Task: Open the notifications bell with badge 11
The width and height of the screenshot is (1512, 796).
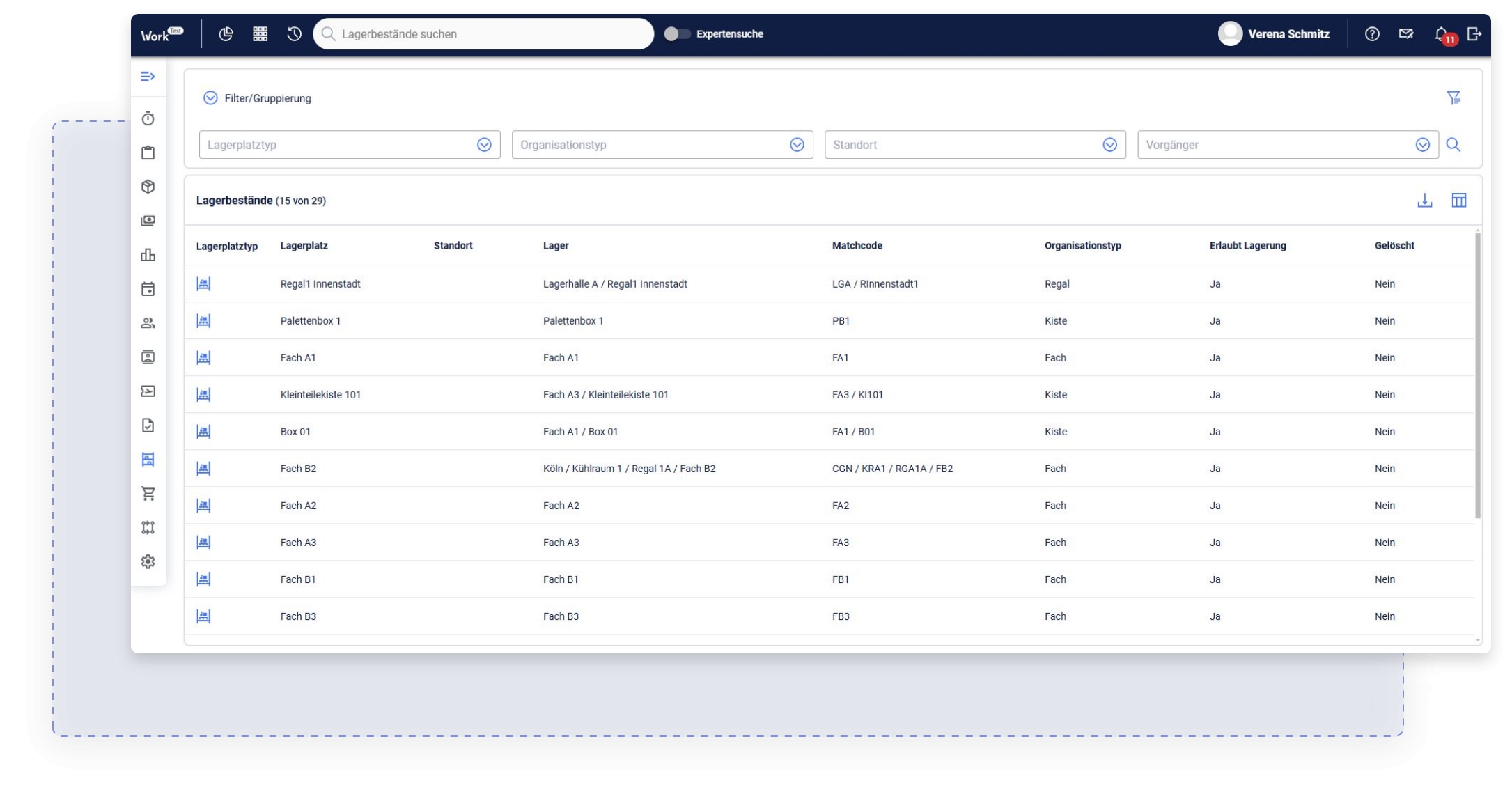Action: [x=1442, y=34]
